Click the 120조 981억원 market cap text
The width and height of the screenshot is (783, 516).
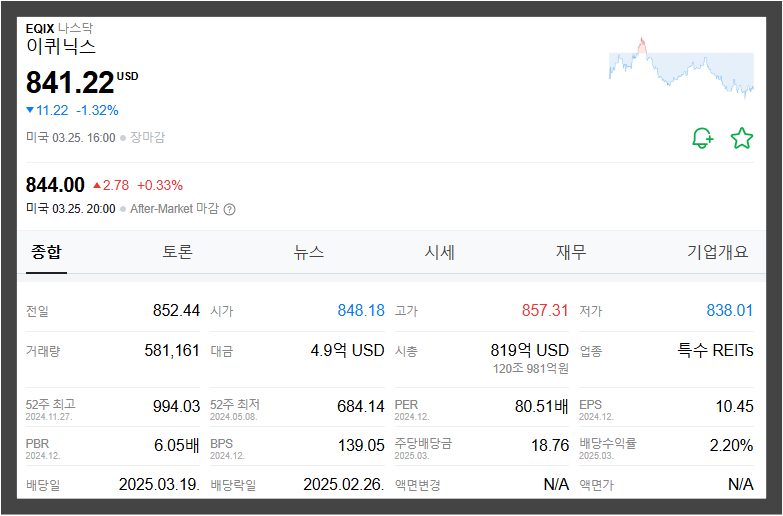tap(531, 369)
